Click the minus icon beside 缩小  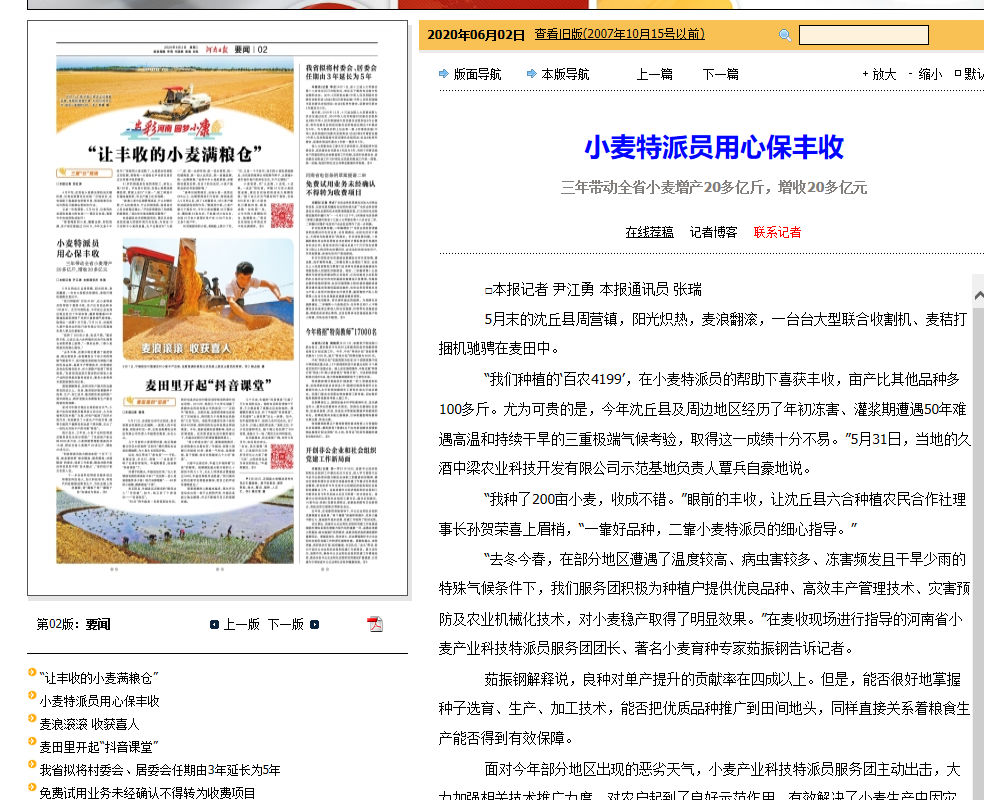click(911, 74)
